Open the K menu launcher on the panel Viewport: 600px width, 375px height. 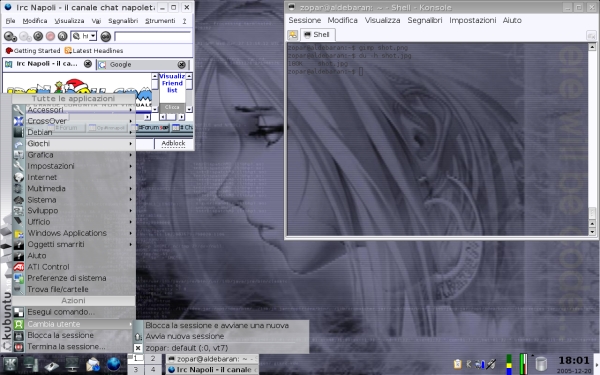click(10, 364)
